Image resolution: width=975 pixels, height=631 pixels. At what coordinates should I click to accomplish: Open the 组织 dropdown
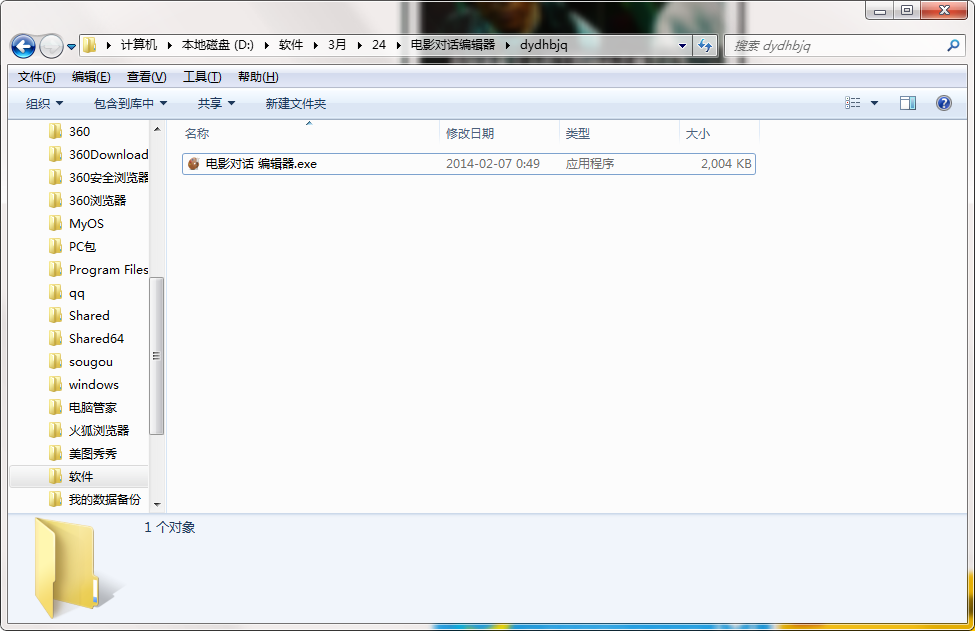(44, 103)
